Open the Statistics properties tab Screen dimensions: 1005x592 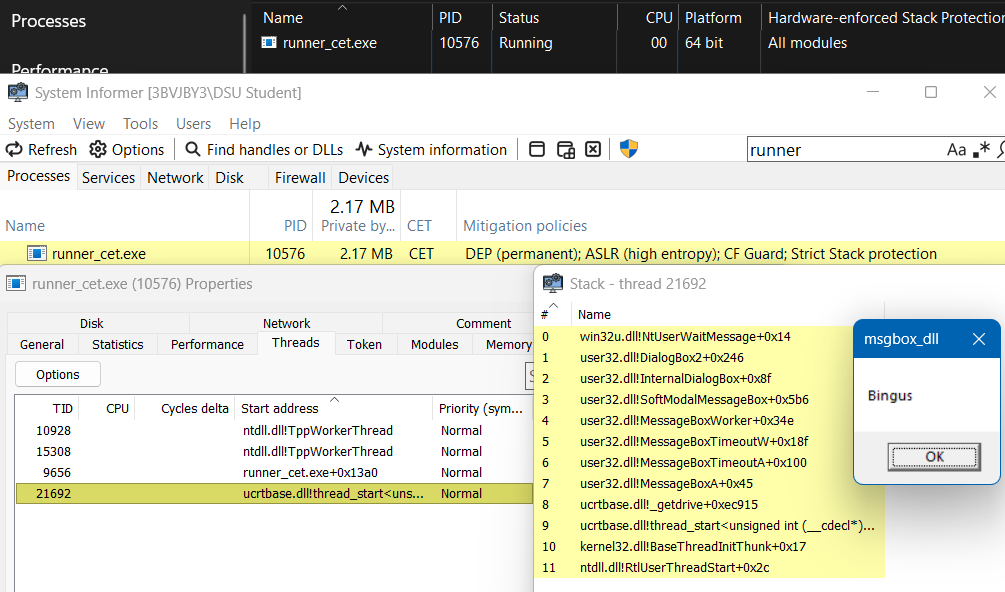(118, 345)
